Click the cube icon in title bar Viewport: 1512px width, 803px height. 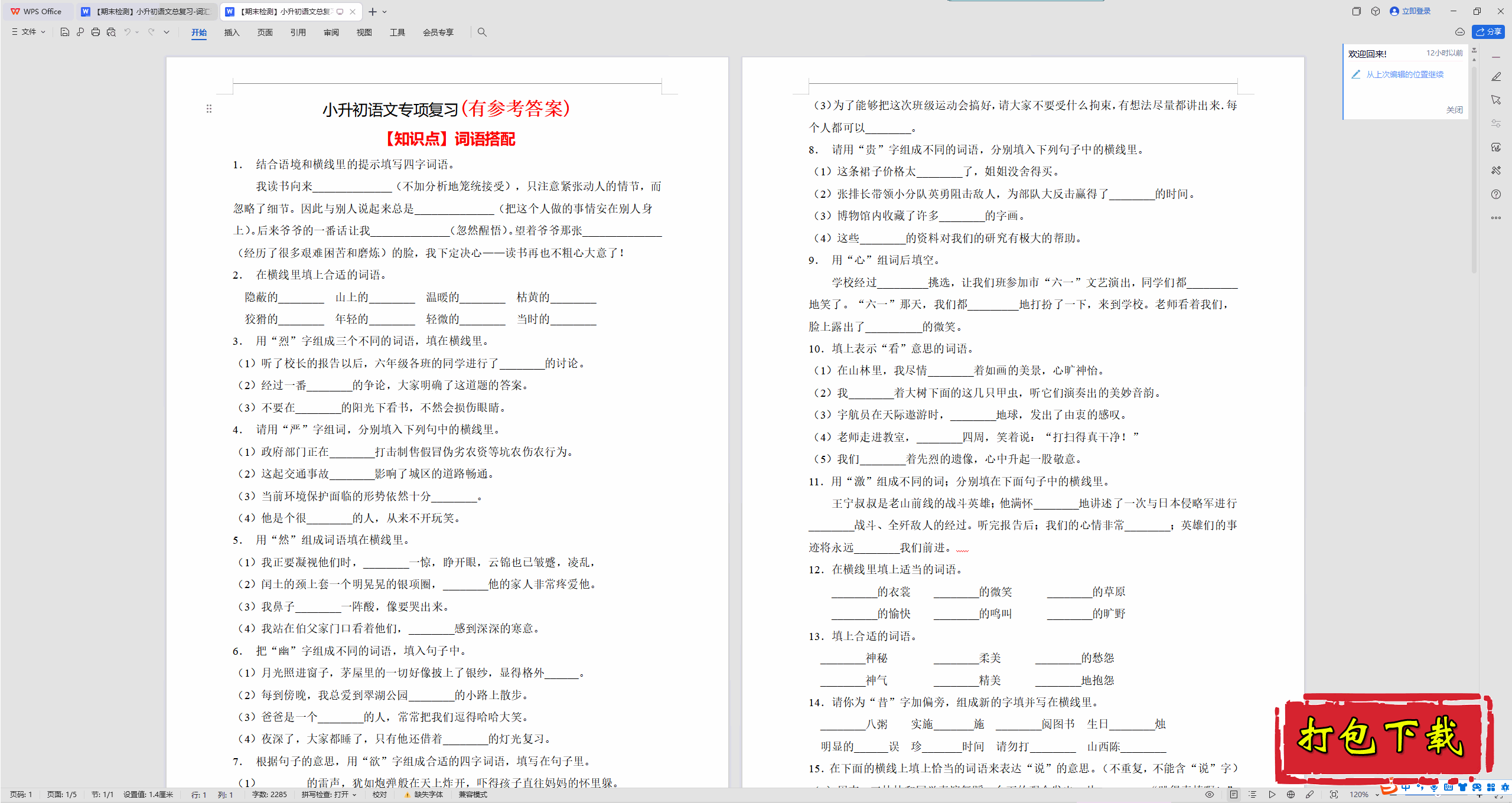point(1376,11)
